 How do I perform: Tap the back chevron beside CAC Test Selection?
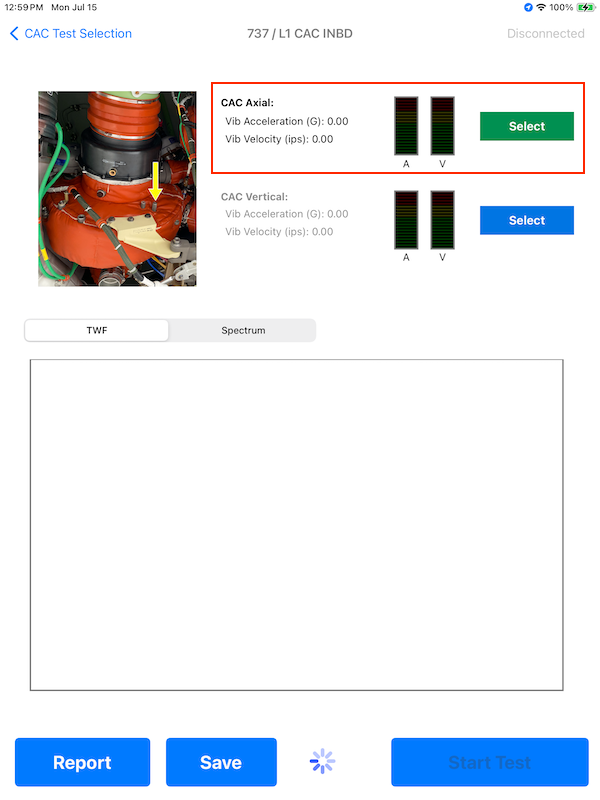point(14,34)
